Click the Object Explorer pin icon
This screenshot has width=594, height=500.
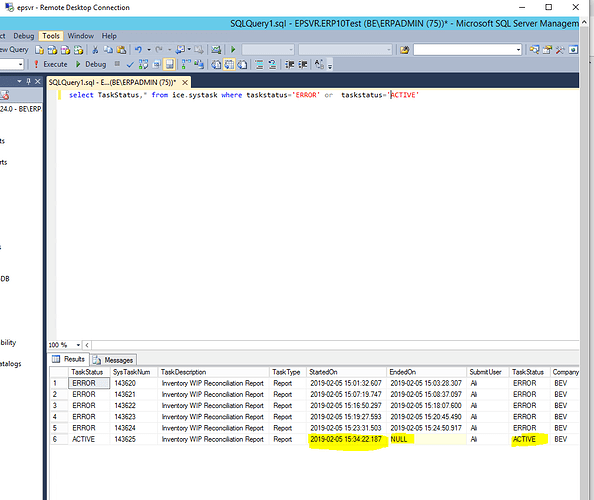[x=28, y=81]
